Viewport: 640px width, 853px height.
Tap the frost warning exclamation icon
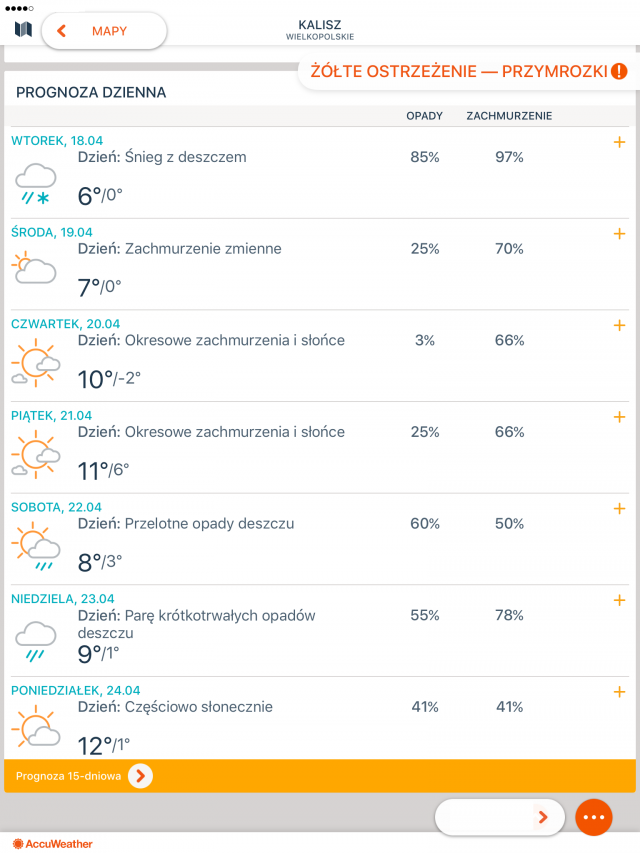tap(619, 71)
